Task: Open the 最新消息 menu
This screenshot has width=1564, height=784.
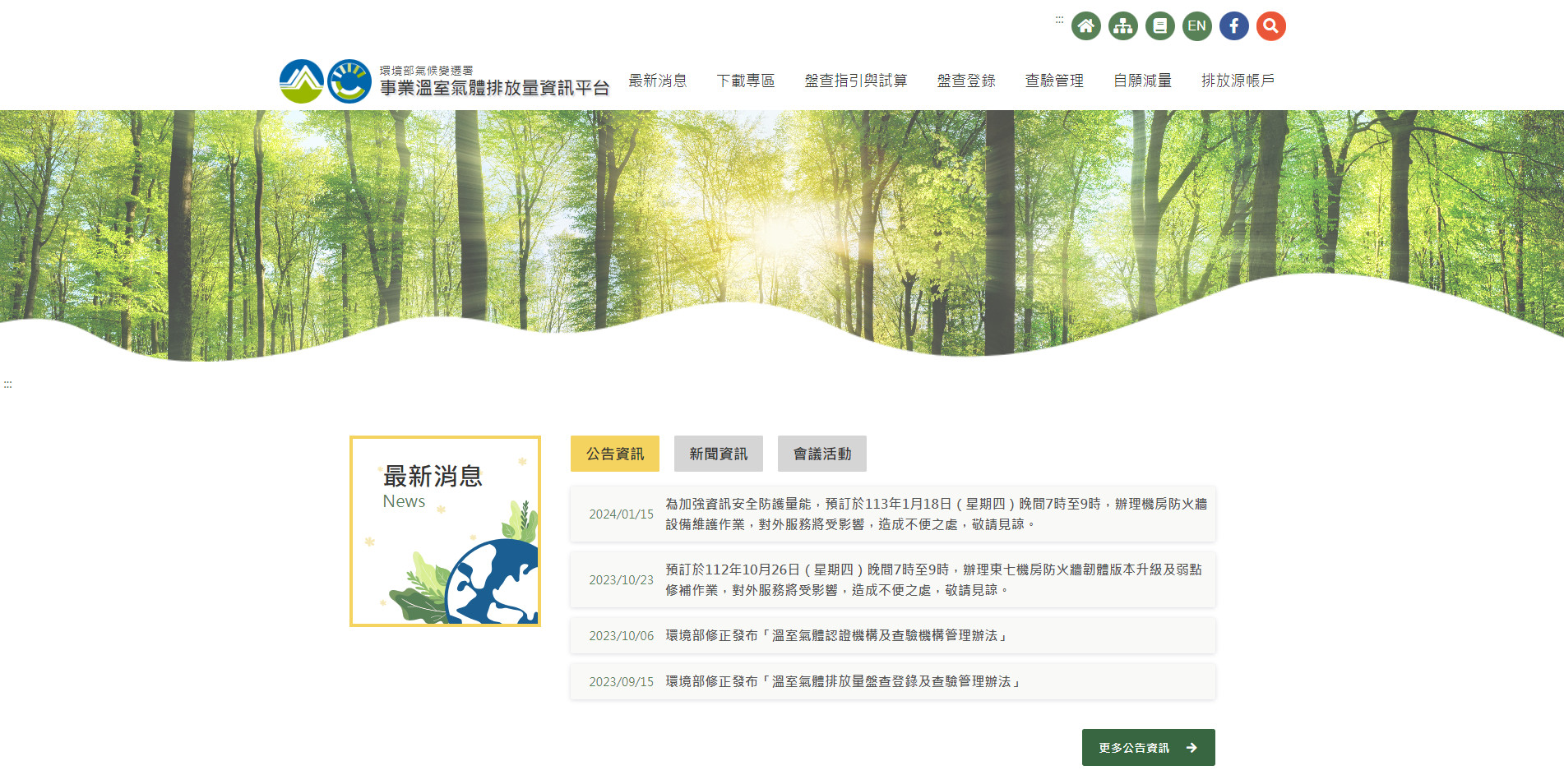Action: click(658, 81)
